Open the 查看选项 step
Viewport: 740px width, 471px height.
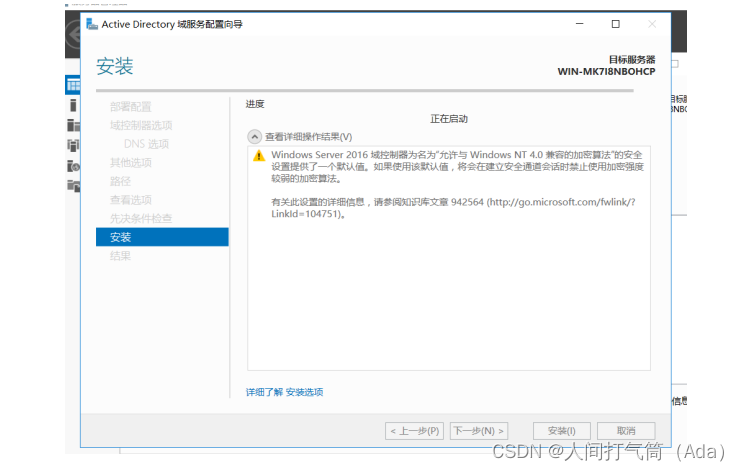click(131, 200)
